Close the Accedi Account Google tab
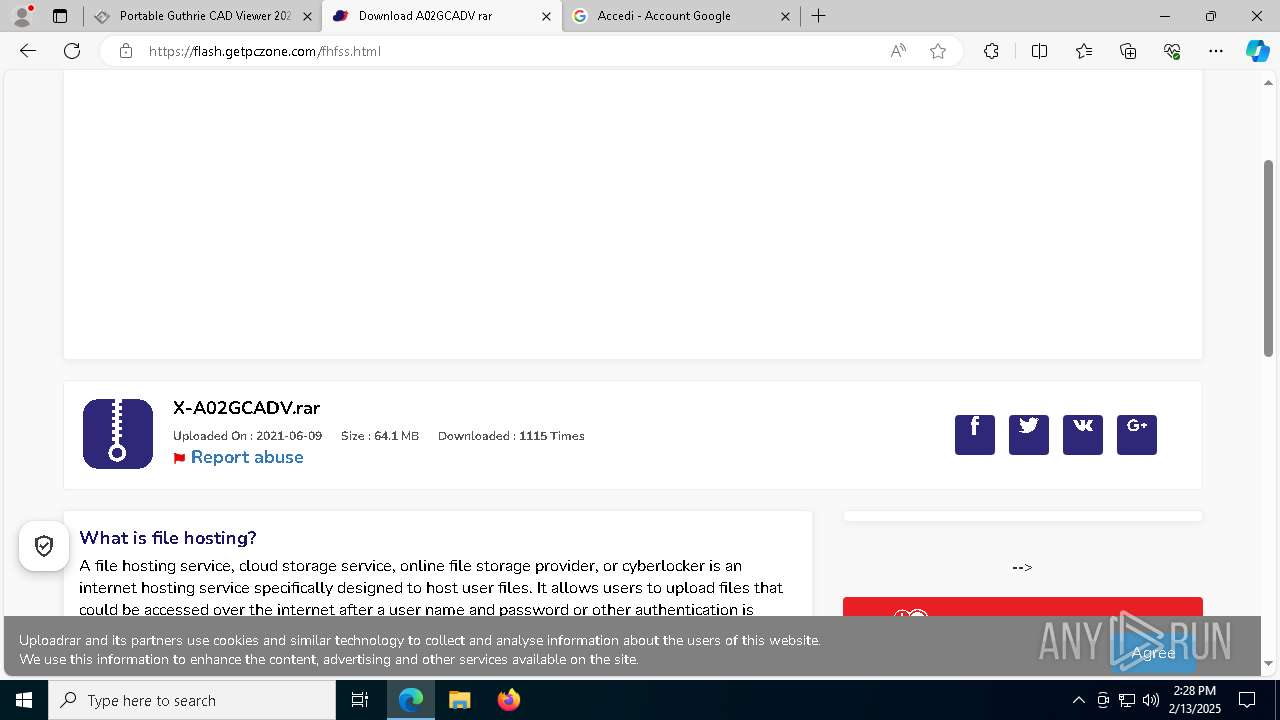Image resolution: width=1280 pixels, height=720 pixels. tap(785, 16)
